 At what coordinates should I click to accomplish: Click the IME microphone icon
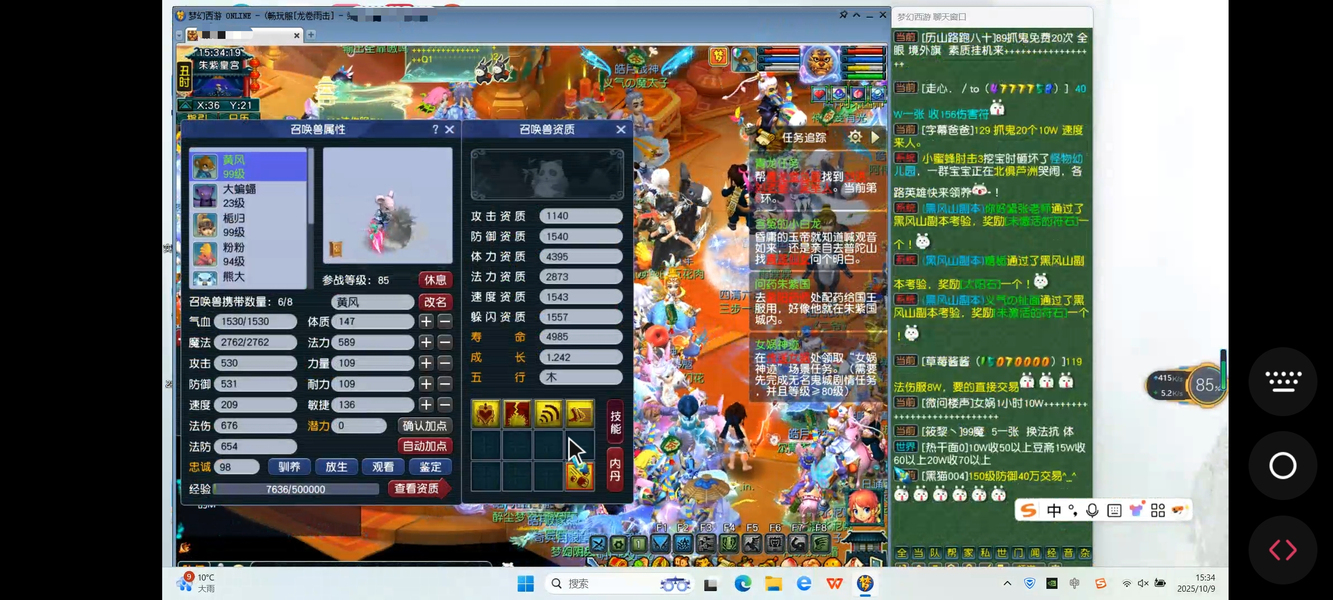point(1092,510)
